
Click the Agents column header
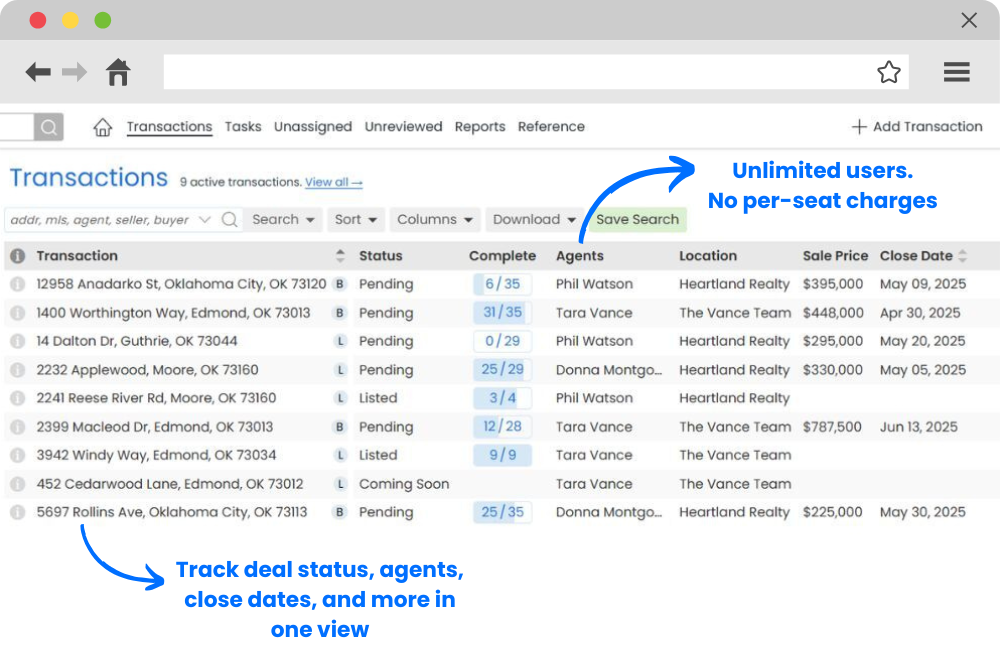point(580,256)
